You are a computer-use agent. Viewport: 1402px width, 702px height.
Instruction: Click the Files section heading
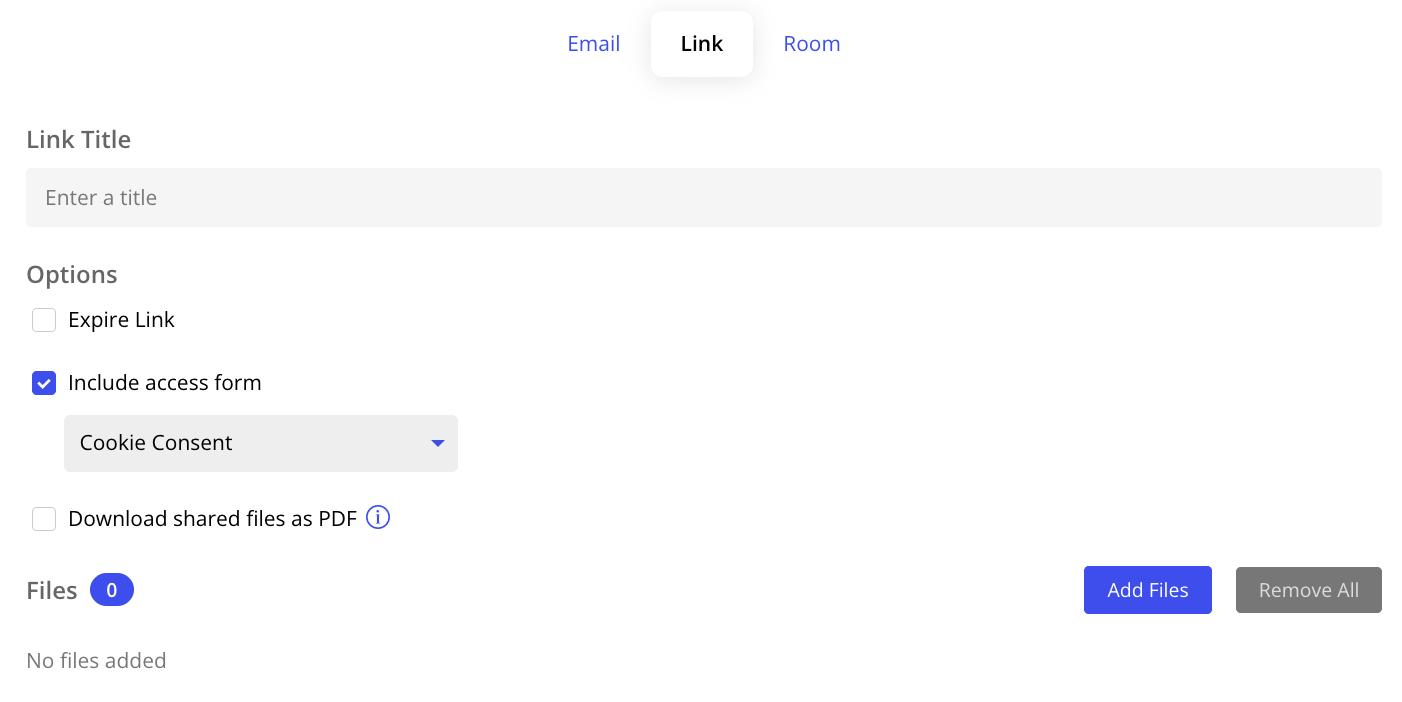pyautogui.click(x=51, y=590)
